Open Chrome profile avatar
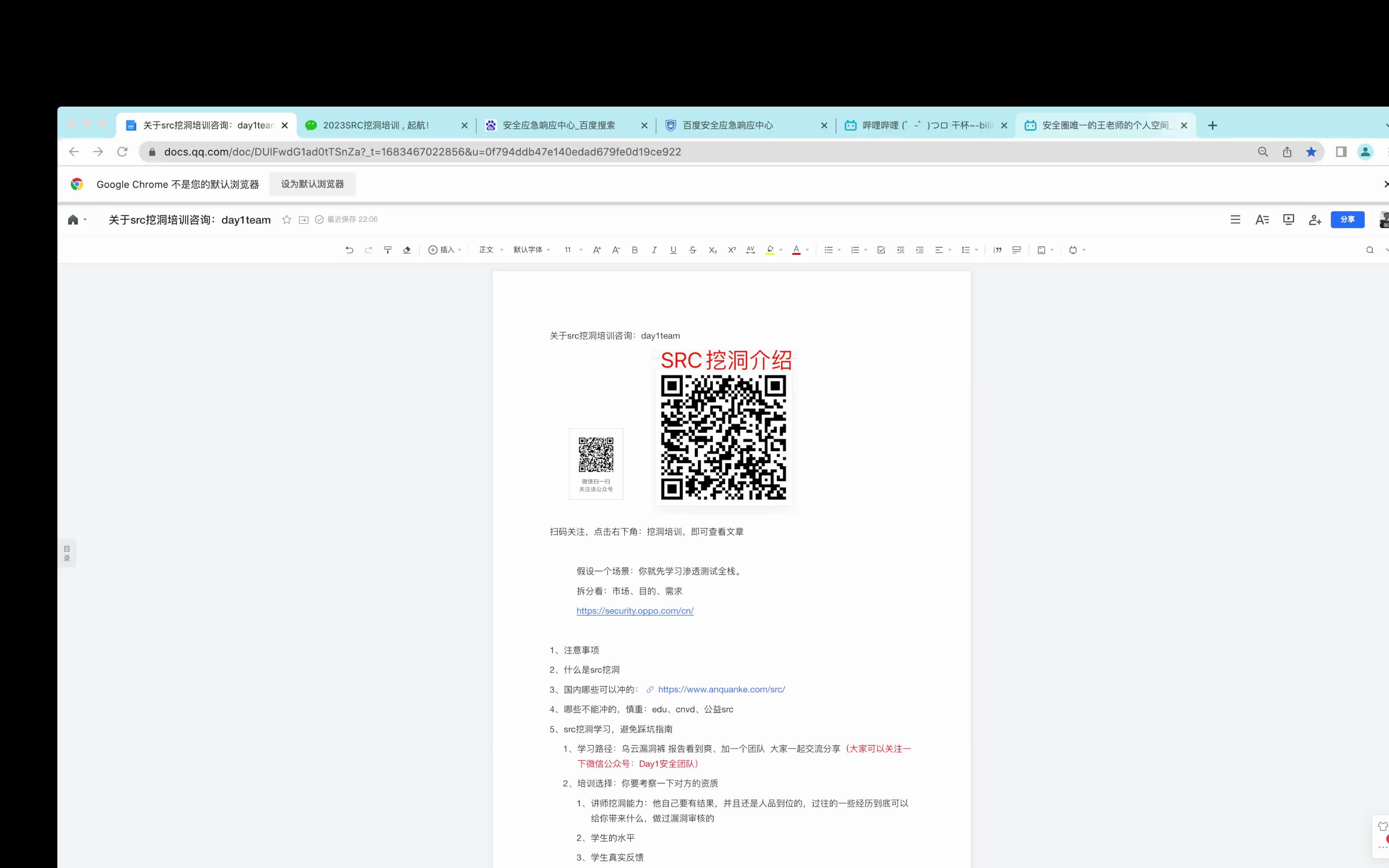 (1365, 152)
